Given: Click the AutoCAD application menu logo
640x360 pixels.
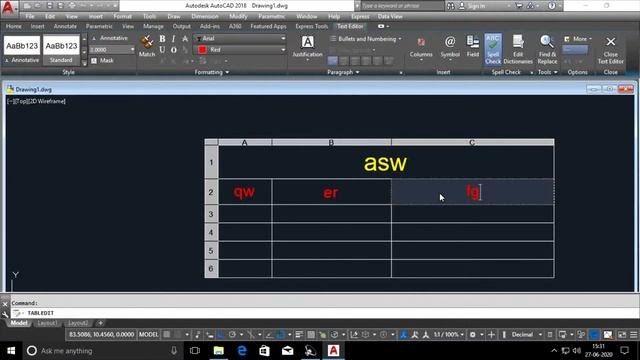Looking at the screenshot, I should [x=8, y=8].
